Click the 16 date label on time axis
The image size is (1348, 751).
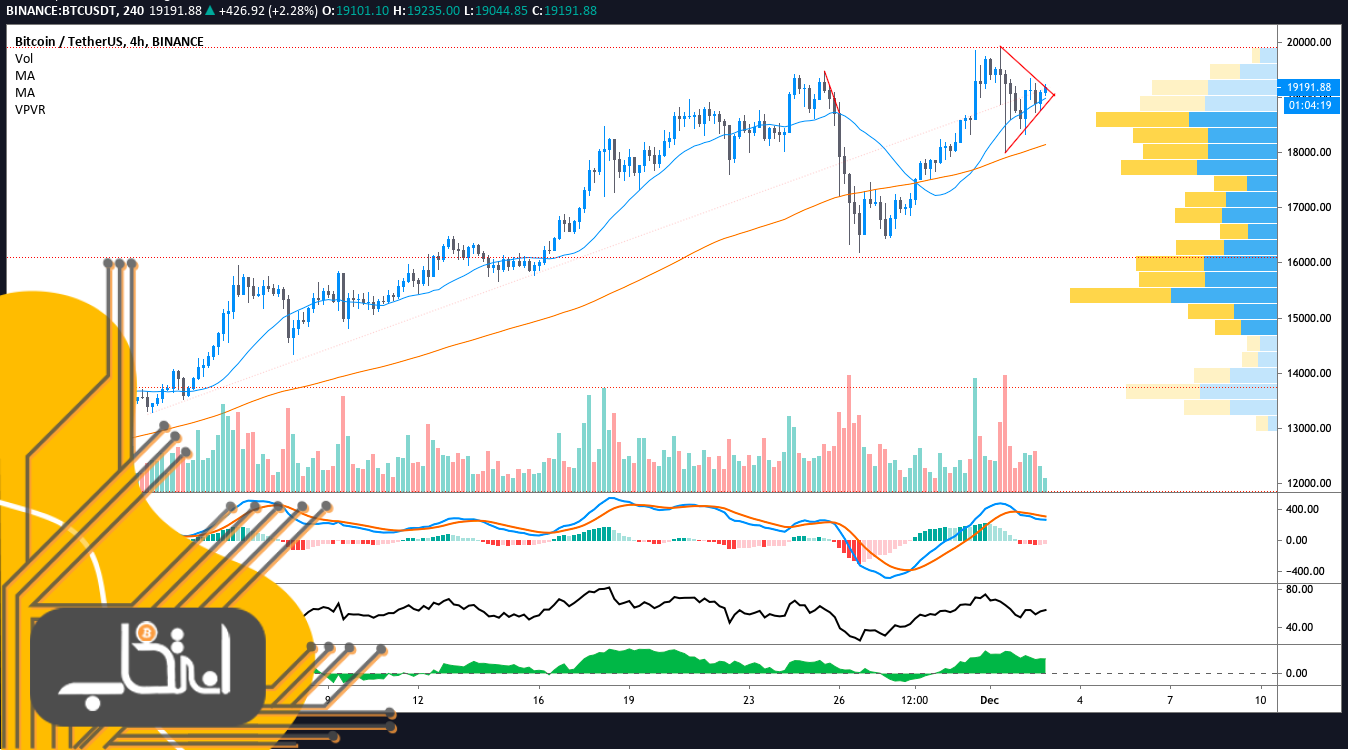point(538,700)
